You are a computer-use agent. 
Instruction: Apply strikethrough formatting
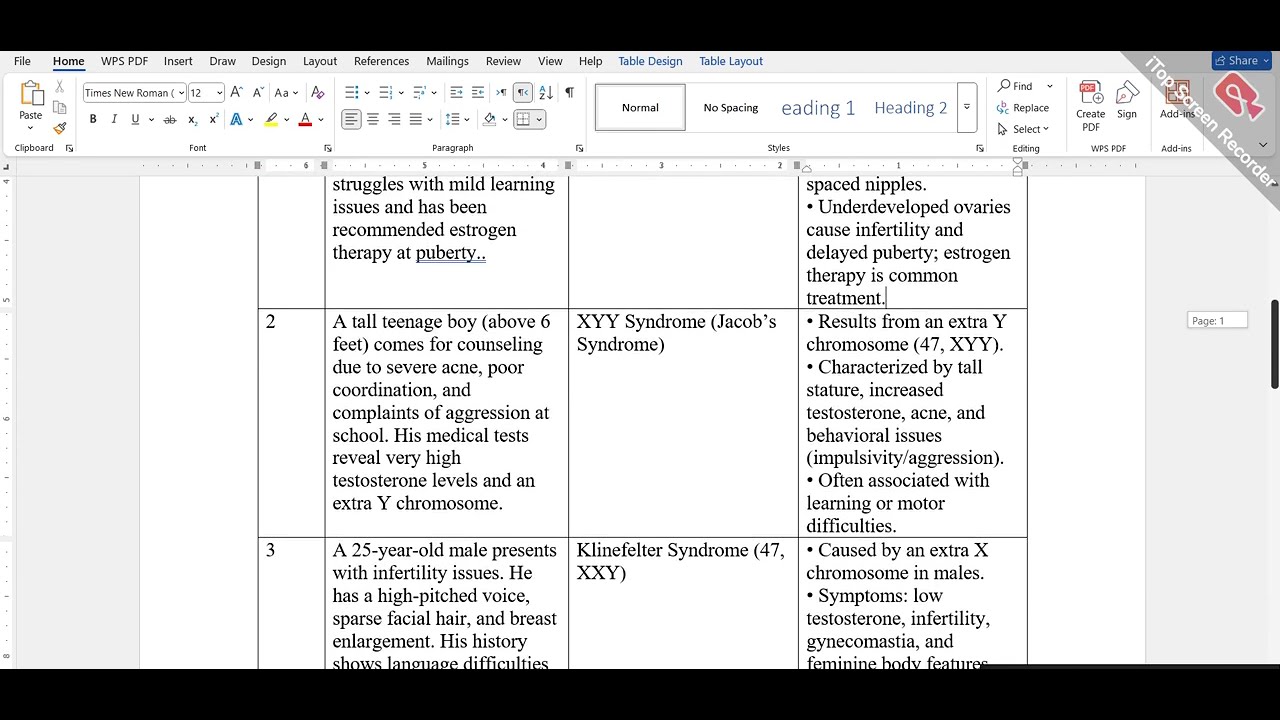pyautogui.click(x=170, y=120)
